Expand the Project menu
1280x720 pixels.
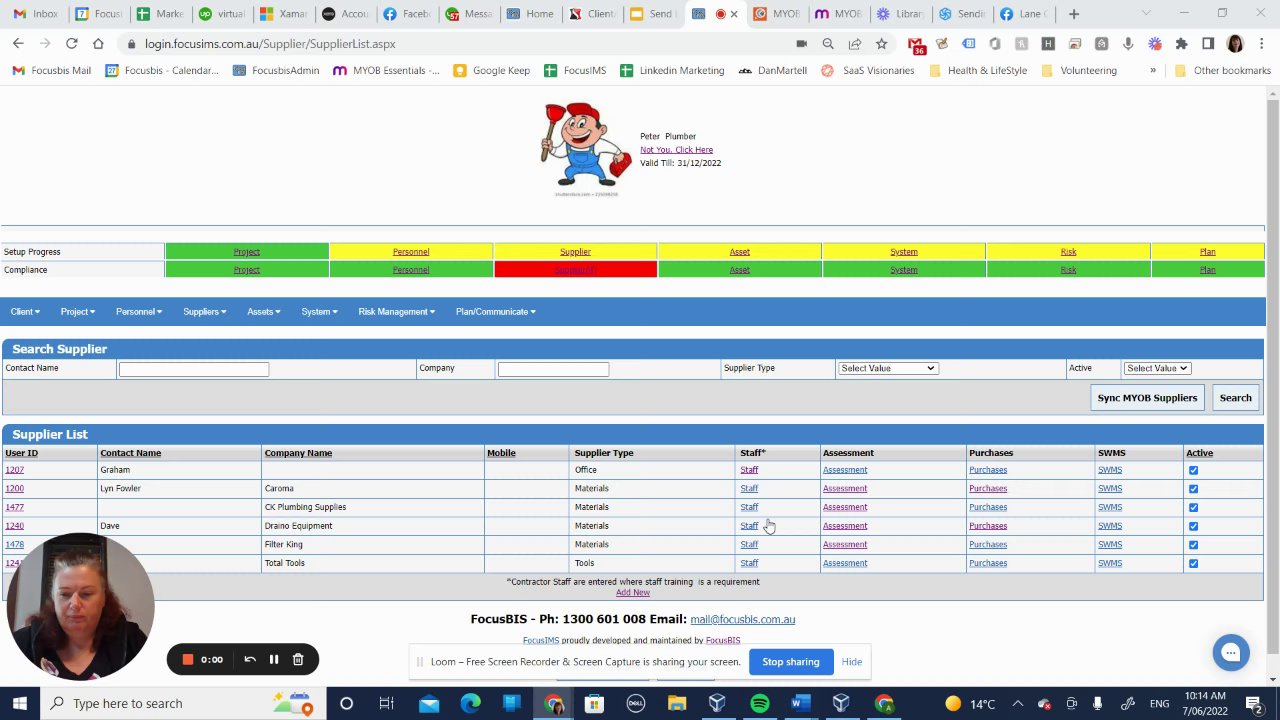[77, 312]
